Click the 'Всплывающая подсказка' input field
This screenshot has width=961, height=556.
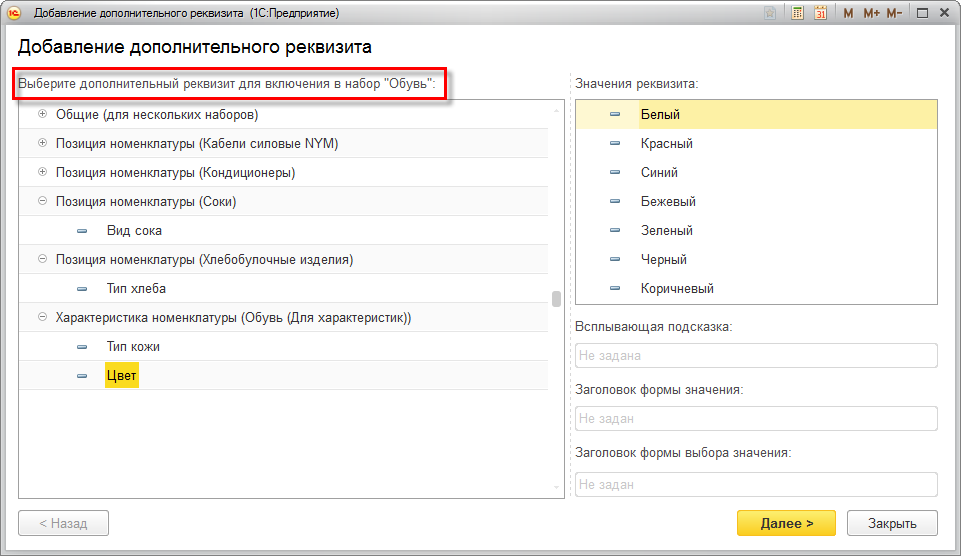coord(756,355)
